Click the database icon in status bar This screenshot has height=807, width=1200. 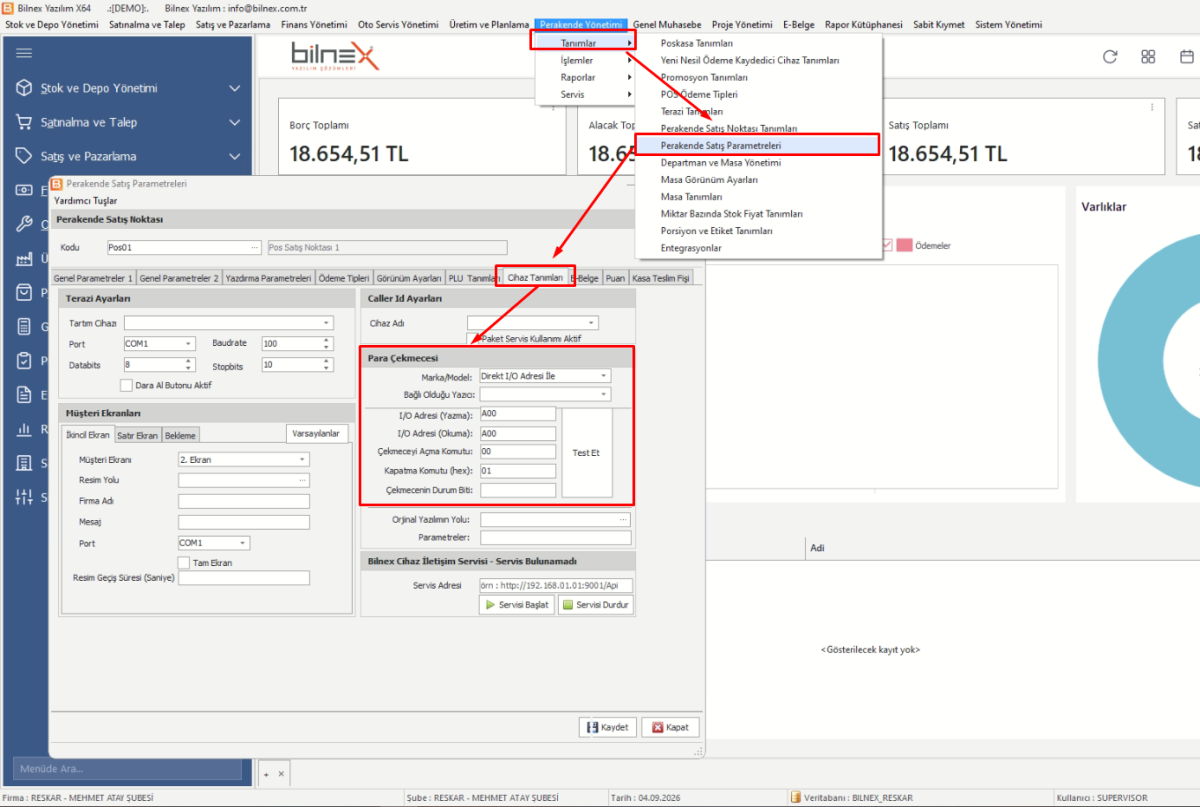[x=795, y=798]
